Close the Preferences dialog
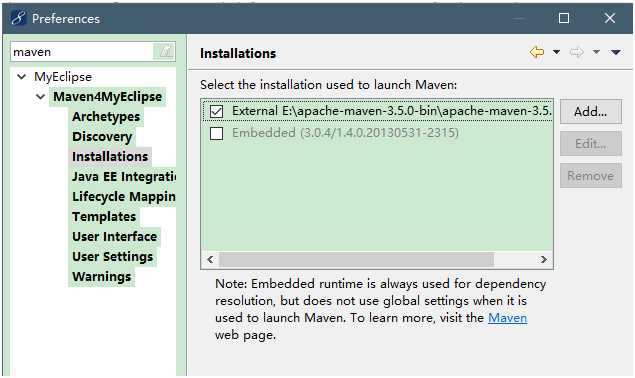635x378 pixels. (x=610, y=18)
